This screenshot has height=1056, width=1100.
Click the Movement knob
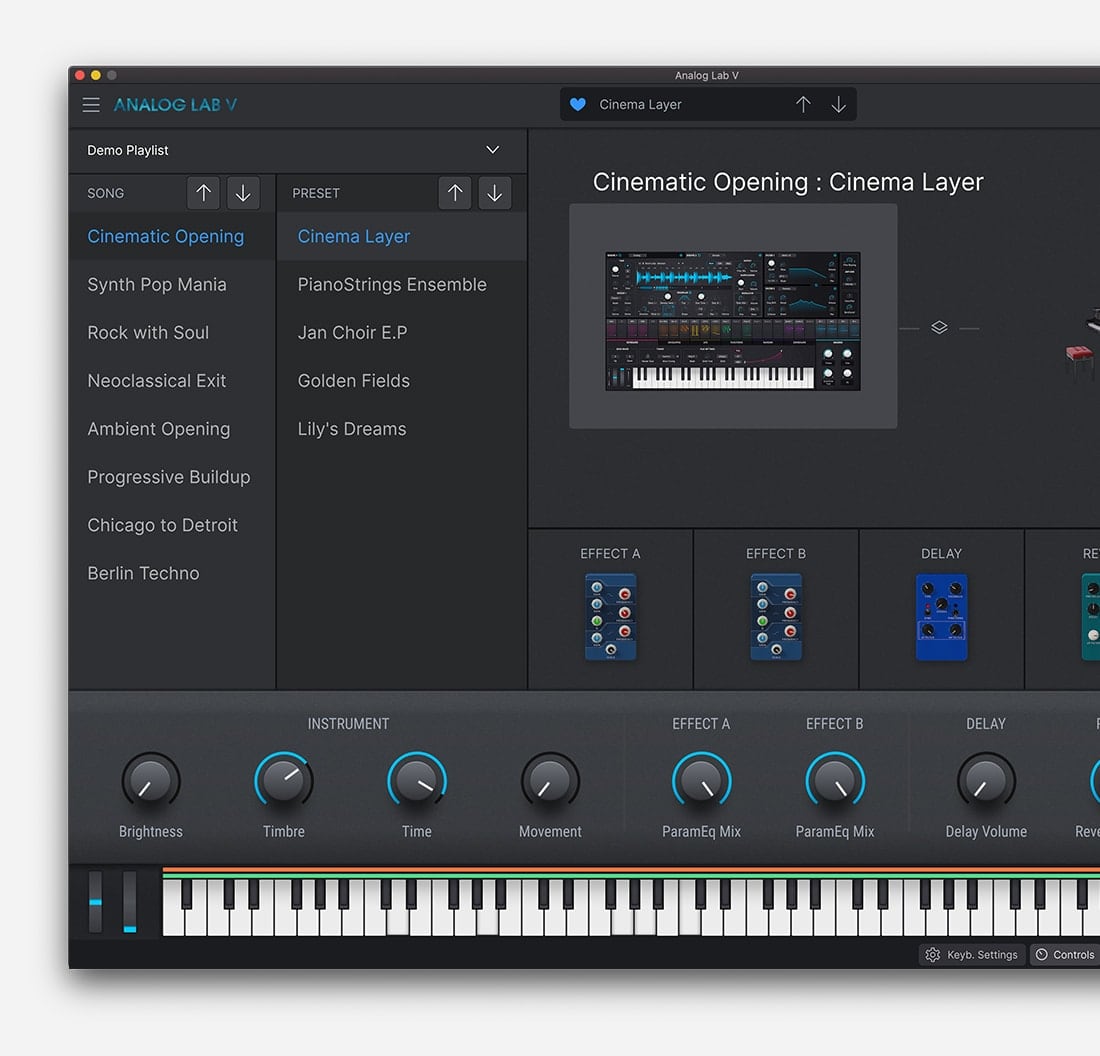[x=550, y=781]
